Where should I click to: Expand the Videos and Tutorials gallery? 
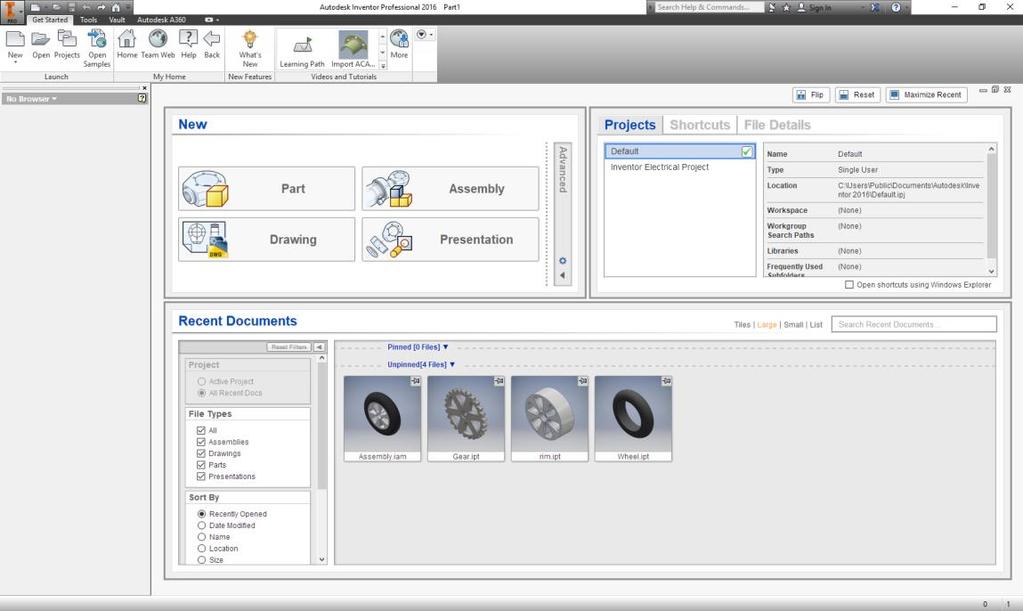pos(382,66)
